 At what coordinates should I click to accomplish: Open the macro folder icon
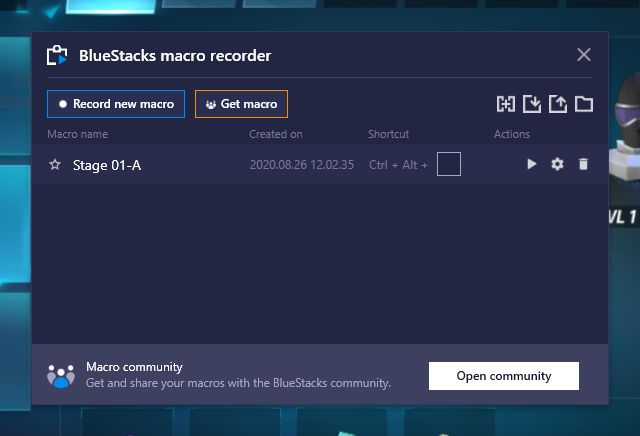[x=584, y=104]
